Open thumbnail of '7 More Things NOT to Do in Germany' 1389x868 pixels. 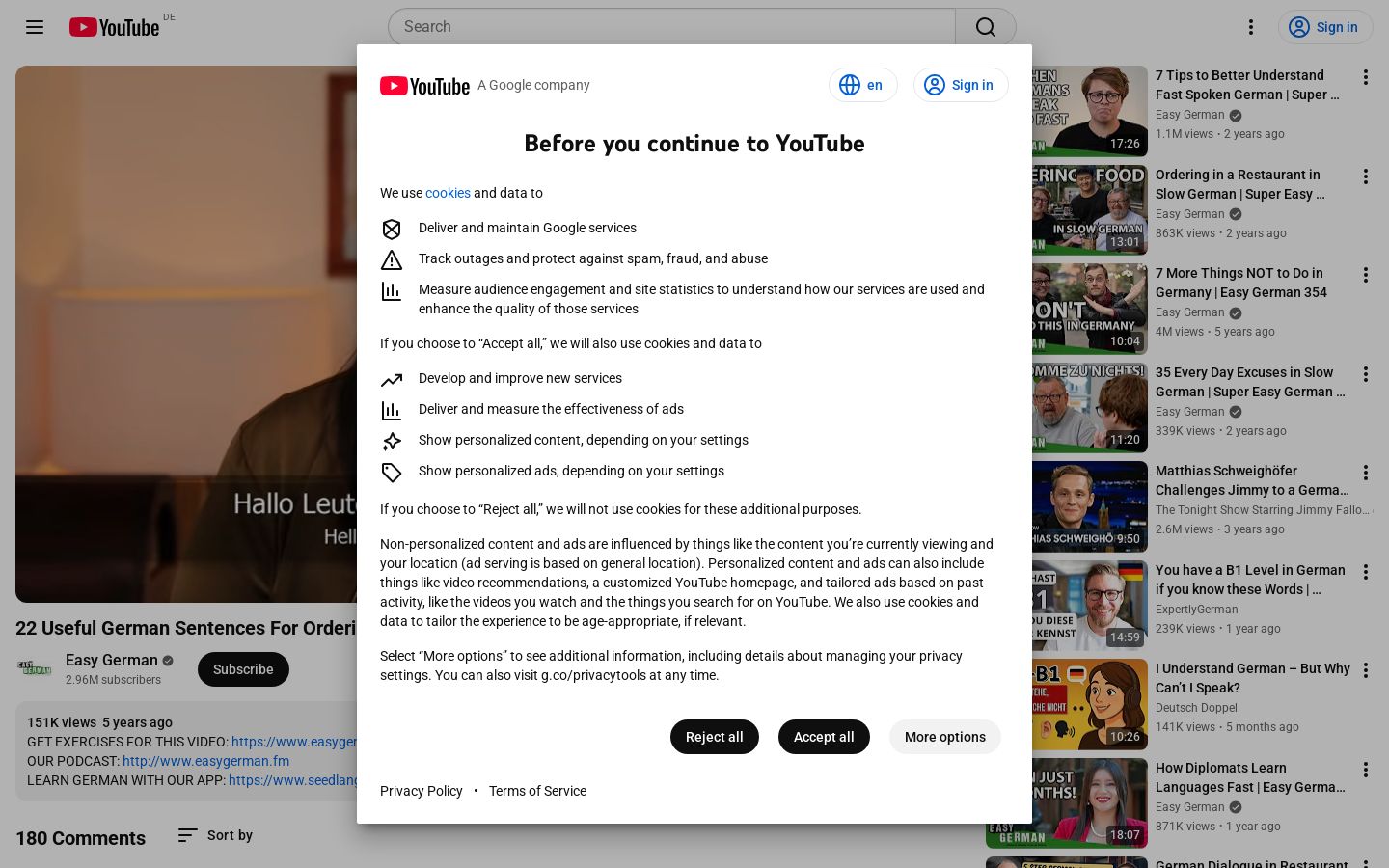point(1090,309)
